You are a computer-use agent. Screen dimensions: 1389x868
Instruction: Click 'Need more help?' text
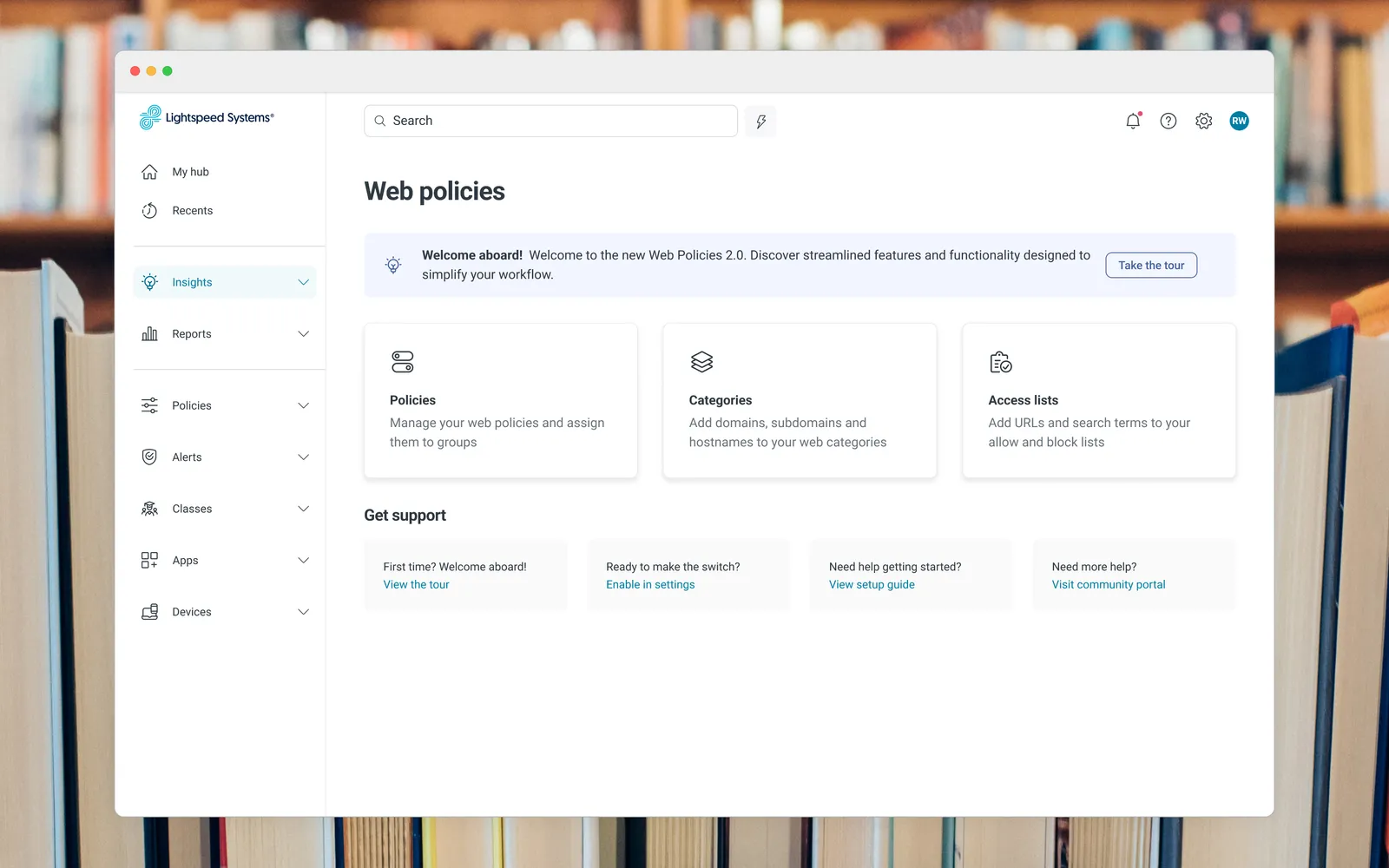pyautogui.click(x=1094, y=567)
